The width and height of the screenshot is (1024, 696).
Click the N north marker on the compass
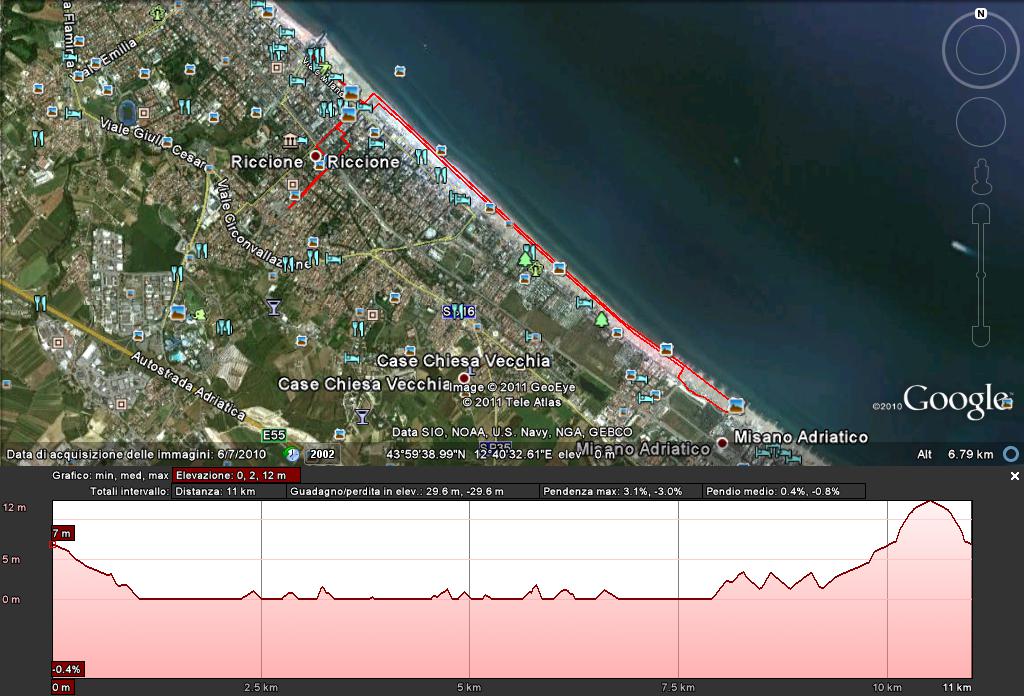coord(980,13)
